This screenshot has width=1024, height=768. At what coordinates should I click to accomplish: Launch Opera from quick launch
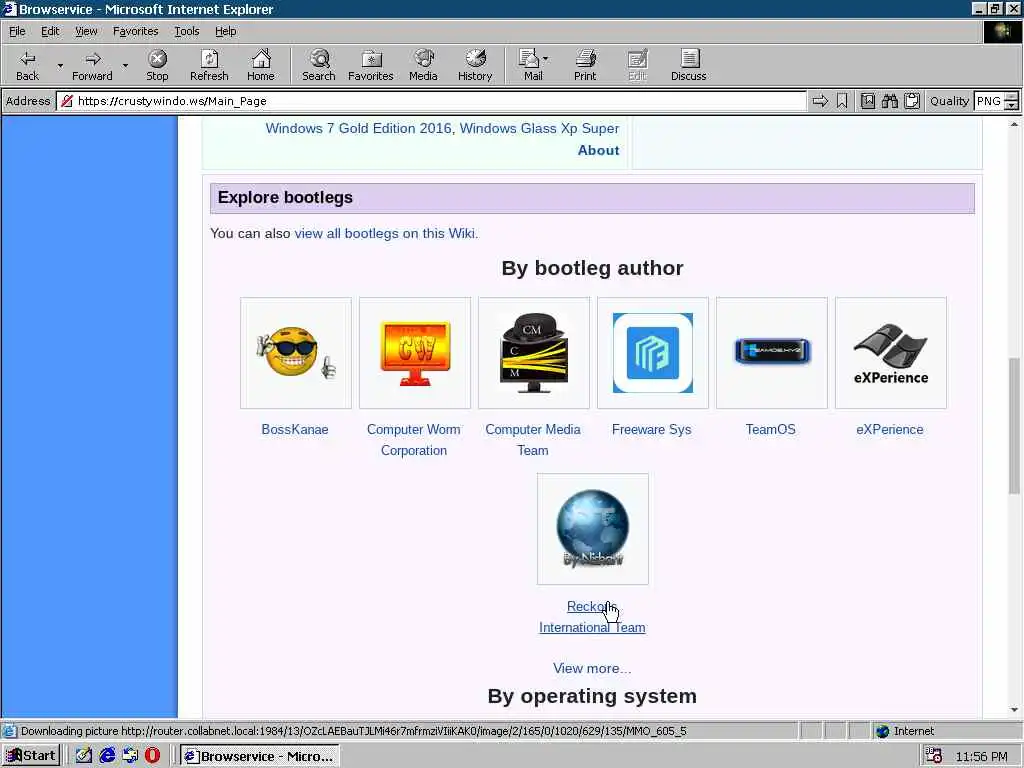tap(152, 756)
